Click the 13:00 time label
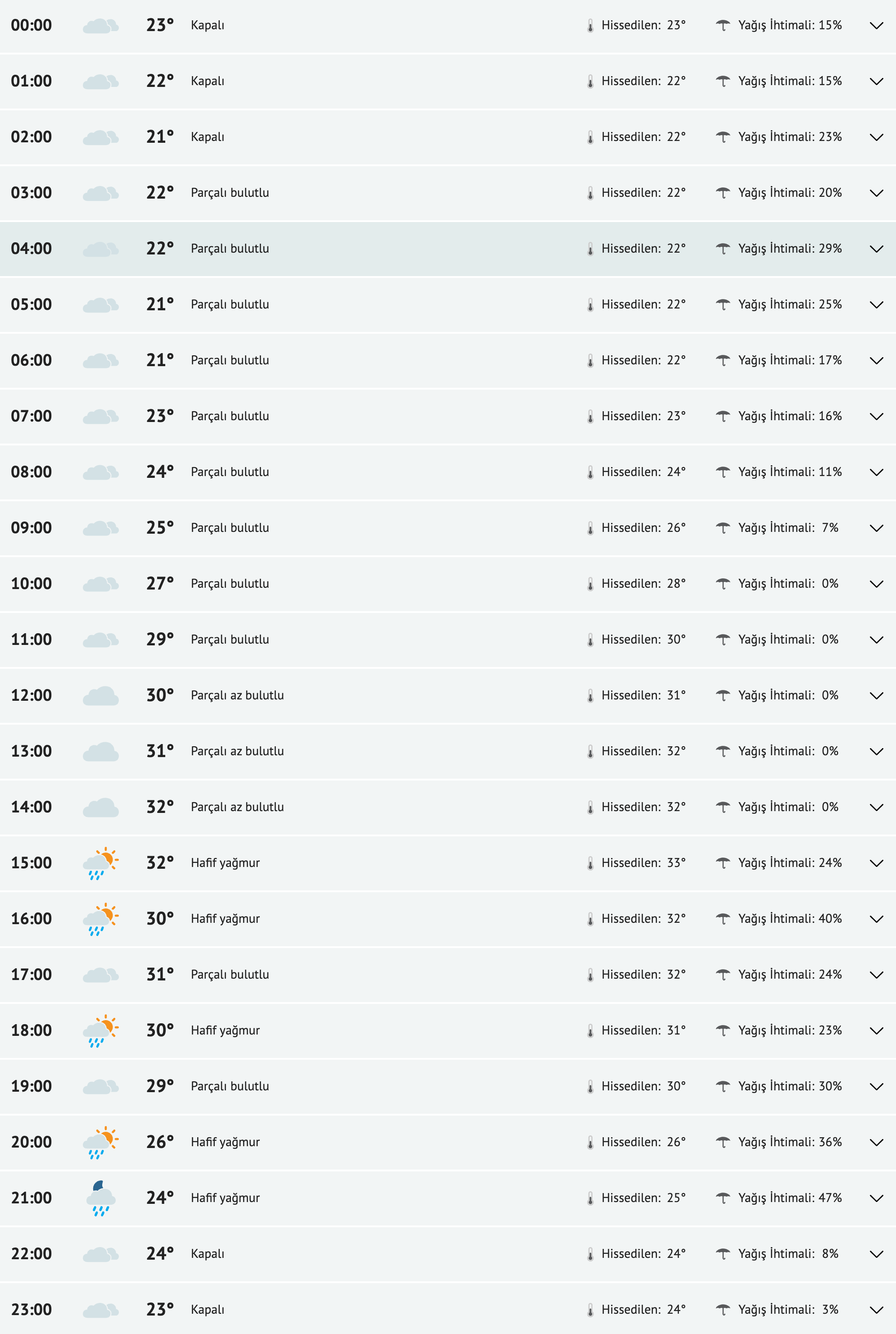This screenshot has width=896, height=1334. 32,751
